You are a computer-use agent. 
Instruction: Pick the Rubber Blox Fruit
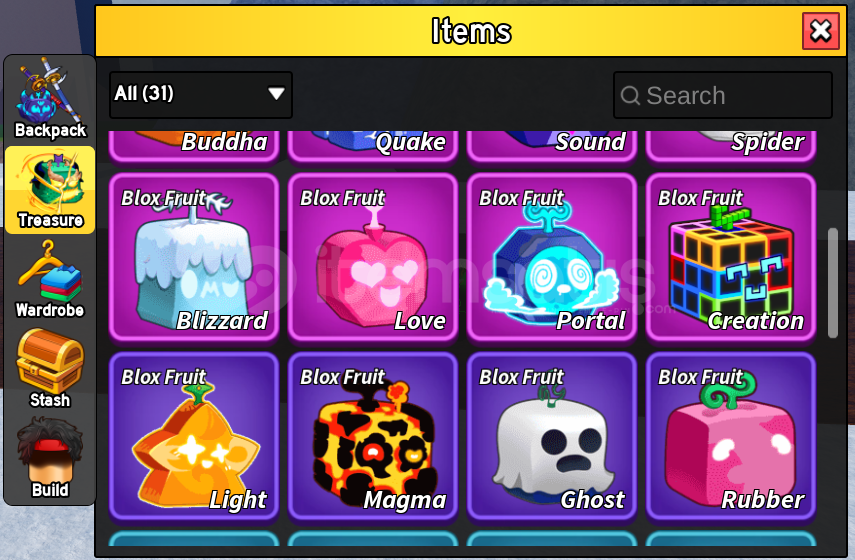pyautogui.click(x=731, y=436)
